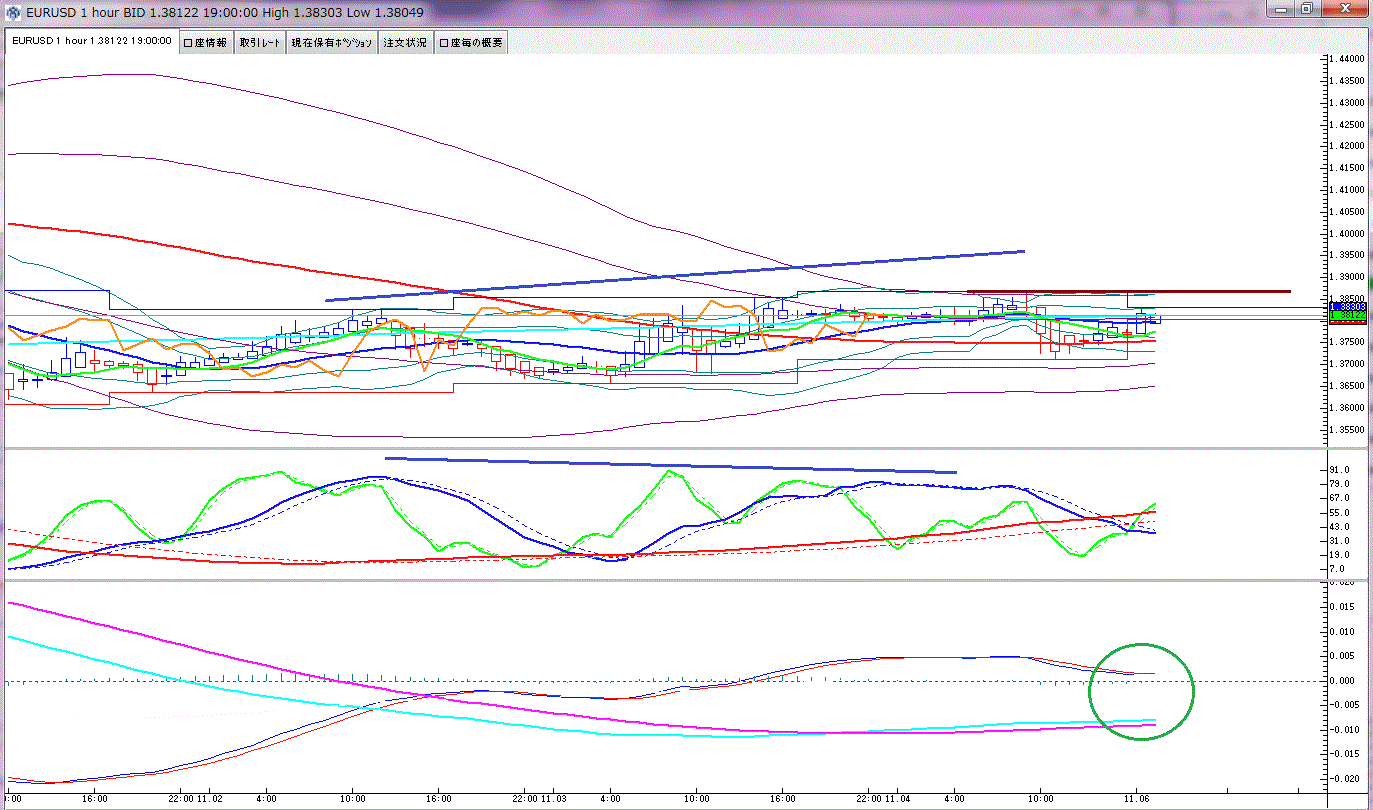Close the EURUSD chart window
The height and width of the screenshot is (810, 1373).
point(1343,8)
